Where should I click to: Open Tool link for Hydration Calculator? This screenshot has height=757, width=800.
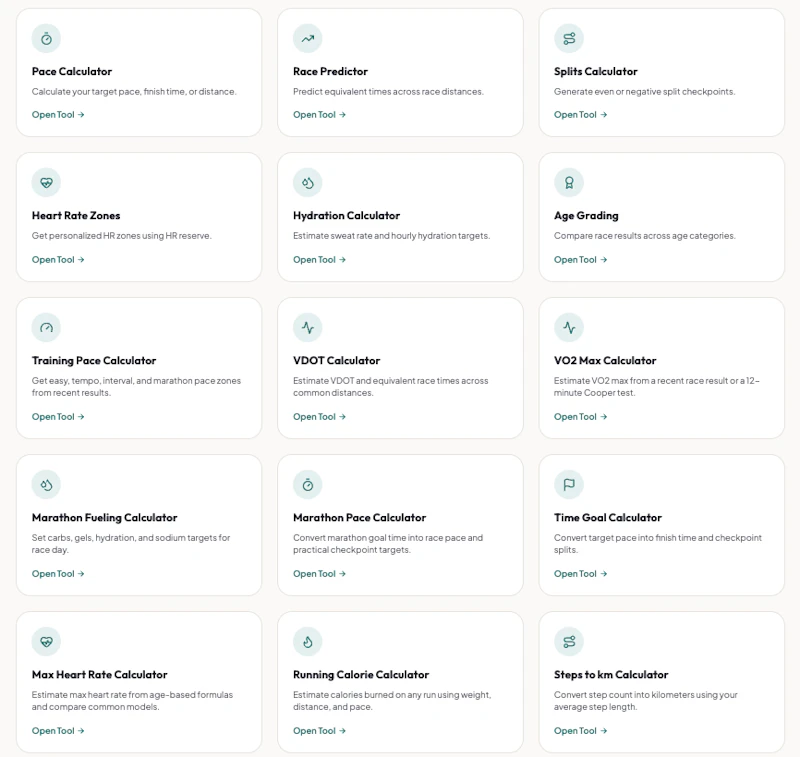(319, 260)
